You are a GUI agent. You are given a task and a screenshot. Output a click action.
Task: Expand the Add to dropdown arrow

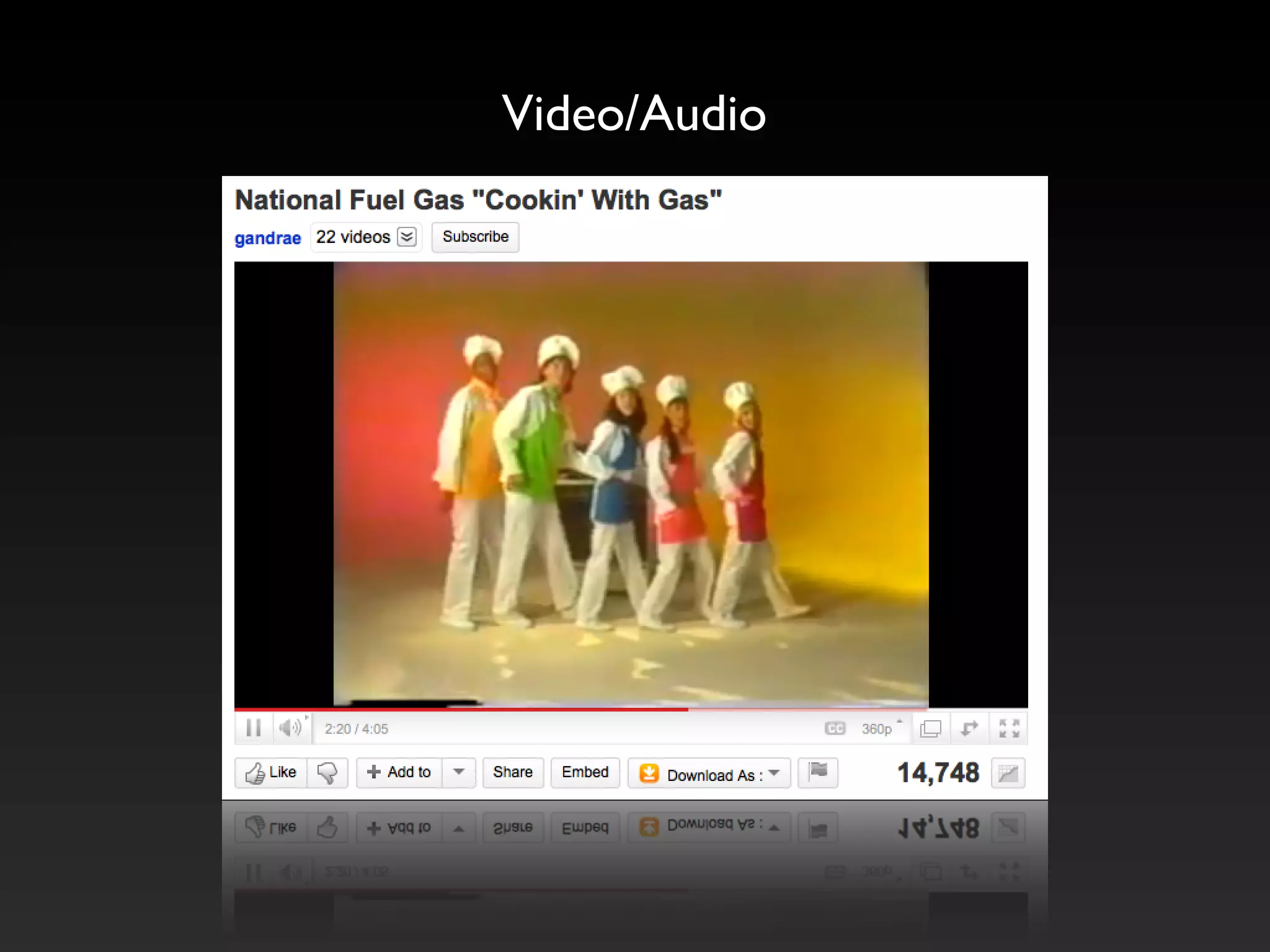[459, 772]
